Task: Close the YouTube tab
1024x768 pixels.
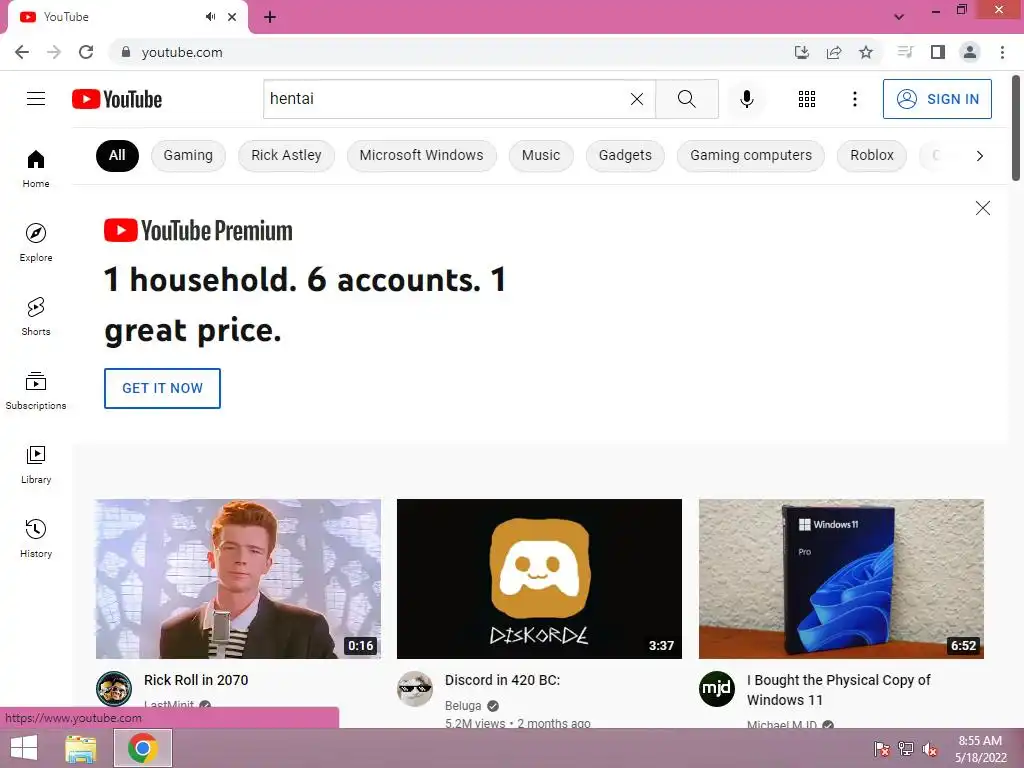Action: pos(232,17)
